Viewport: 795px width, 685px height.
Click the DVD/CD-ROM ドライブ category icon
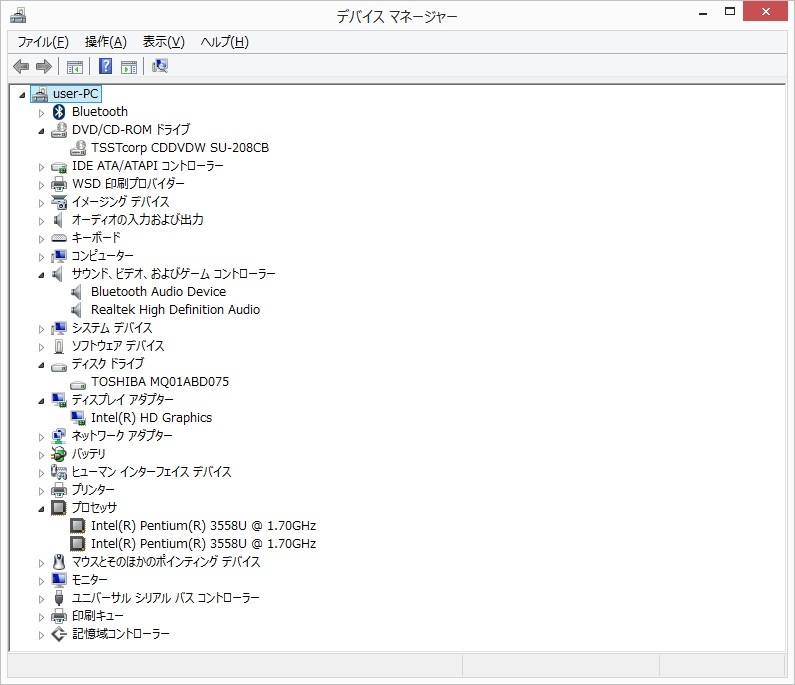tap(59, 130)
